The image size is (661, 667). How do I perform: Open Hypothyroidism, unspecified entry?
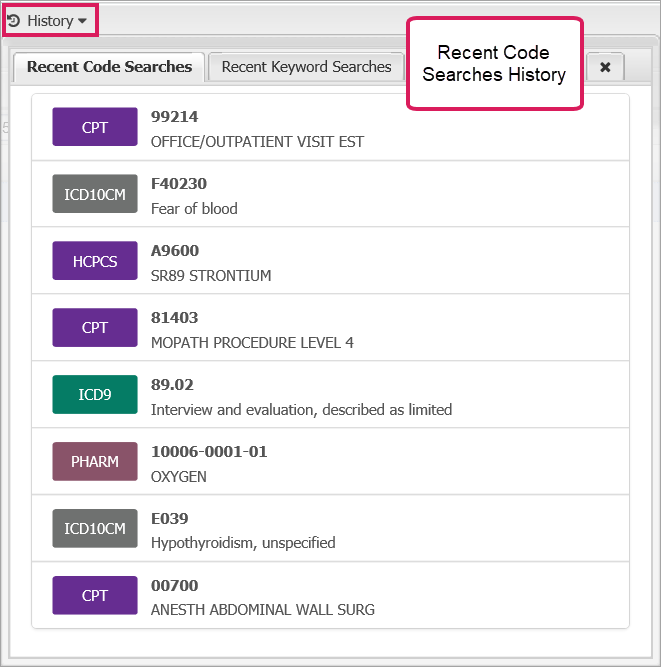243,543
